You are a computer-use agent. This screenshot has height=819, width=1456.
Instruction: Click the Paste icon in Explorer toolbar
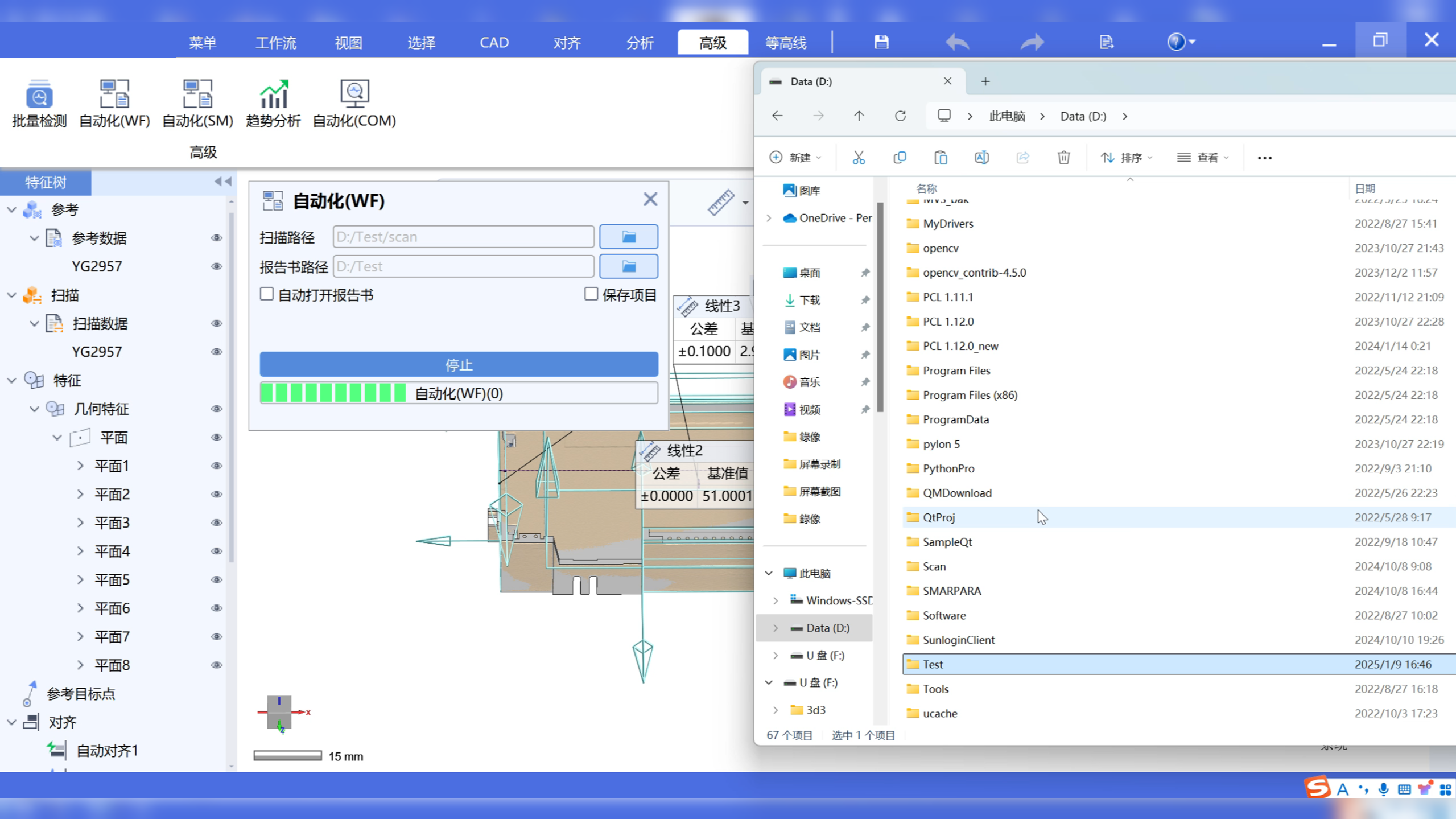(941, 158)
